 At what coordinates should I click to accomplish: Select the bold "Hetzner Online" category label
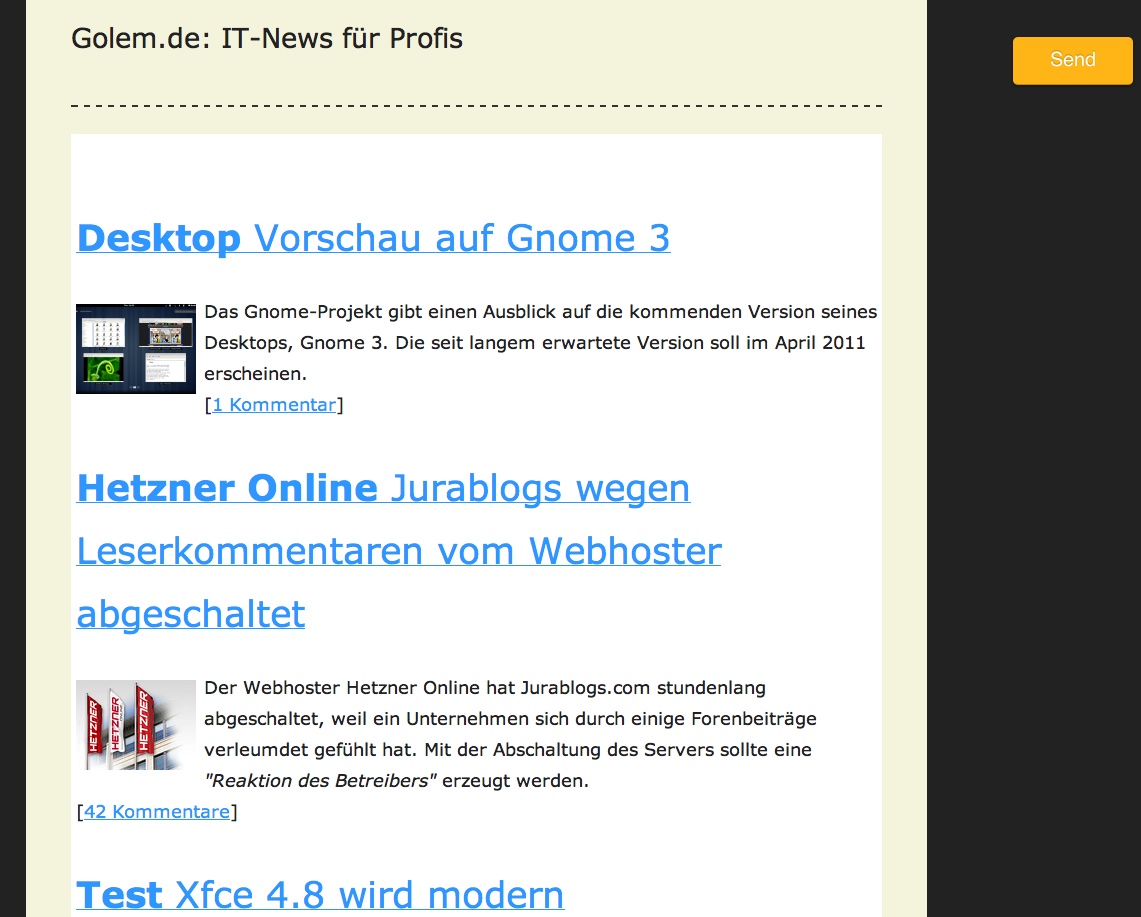(225, 488)
